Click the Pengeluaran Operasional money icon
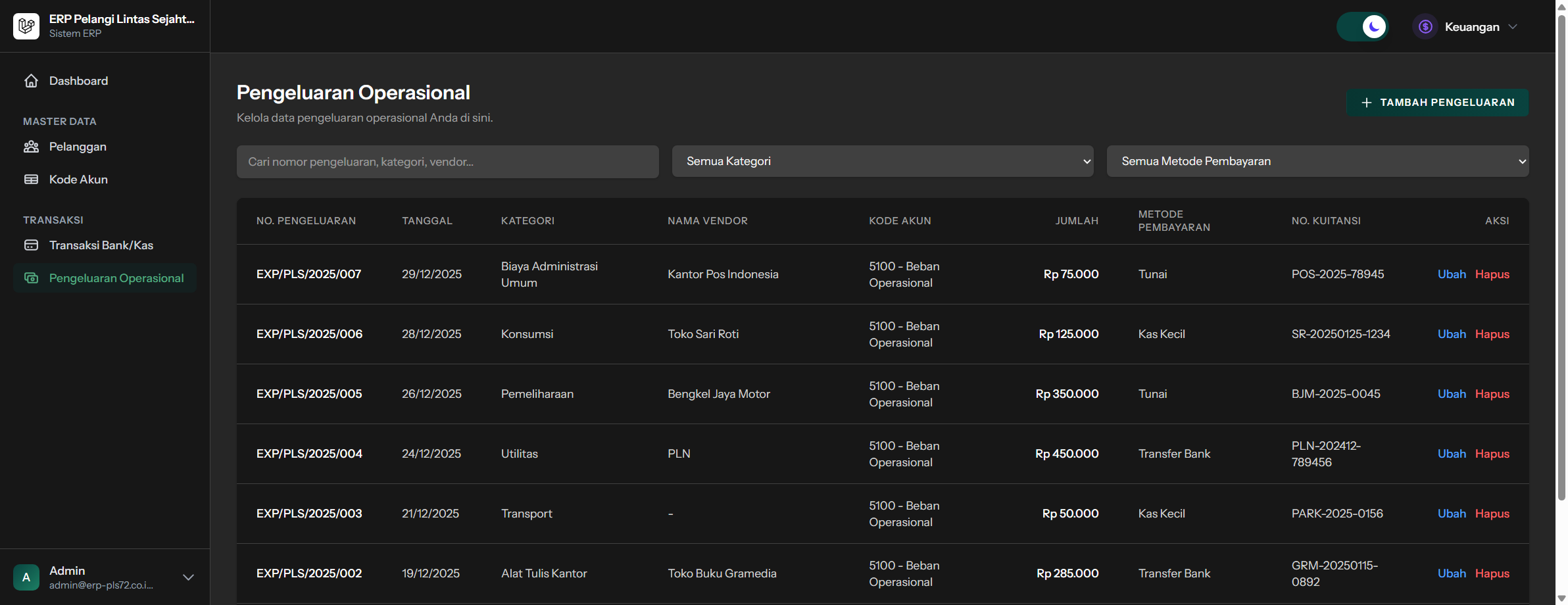This screenshot has width=1568, height=605. tap(31, 278)
